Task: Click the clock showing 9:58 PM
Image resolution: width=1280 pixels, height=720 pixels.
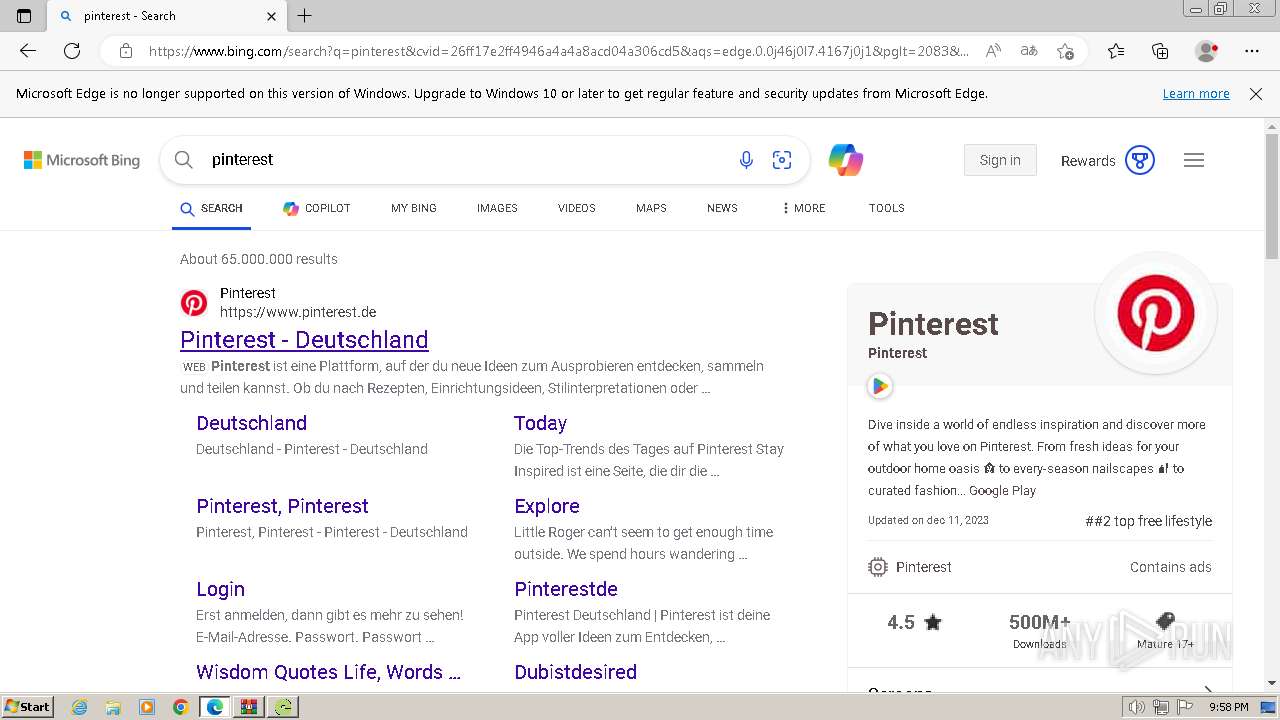Action: point(1228,707)
